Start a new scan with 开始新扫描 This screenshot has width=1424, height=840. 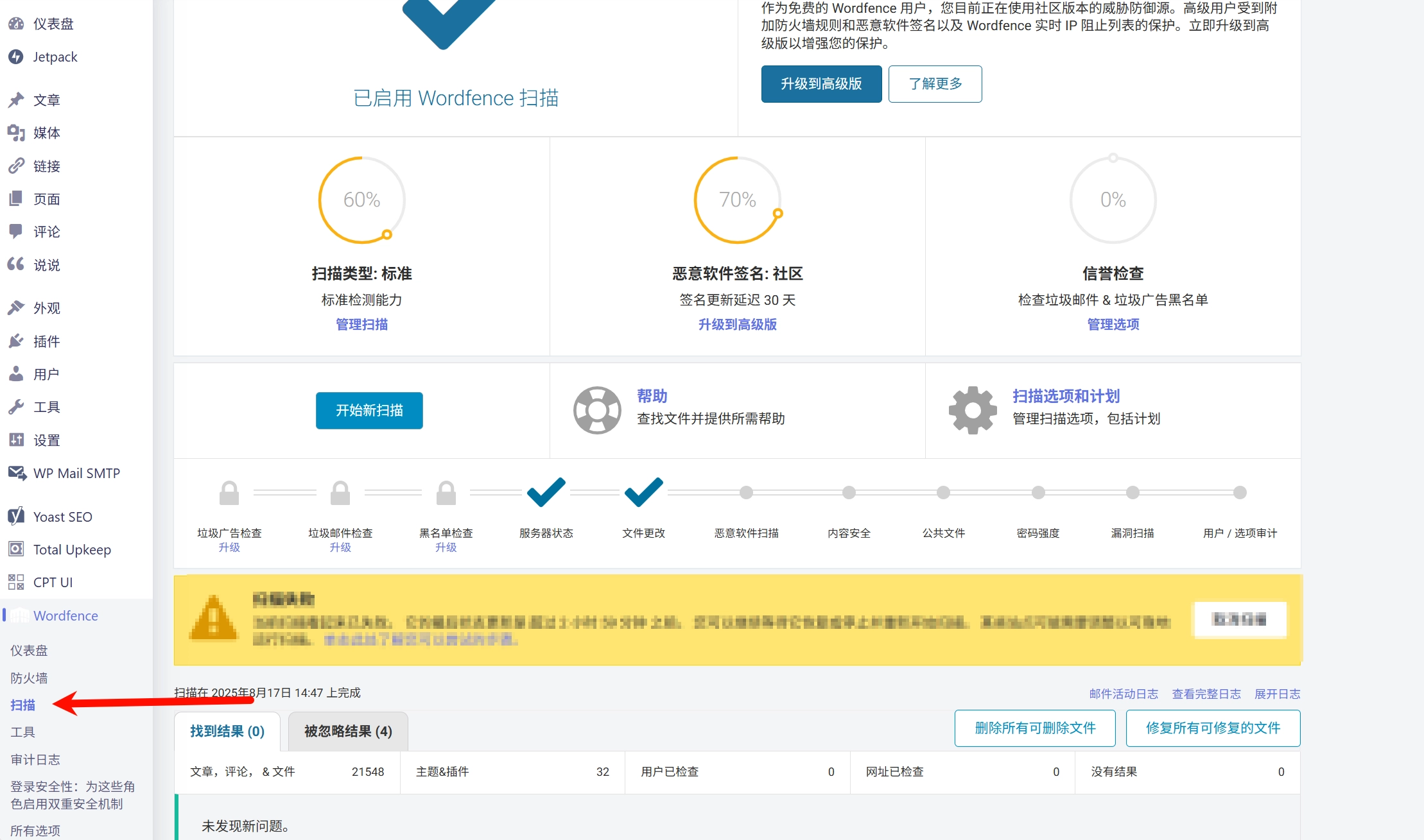[369, 410]
